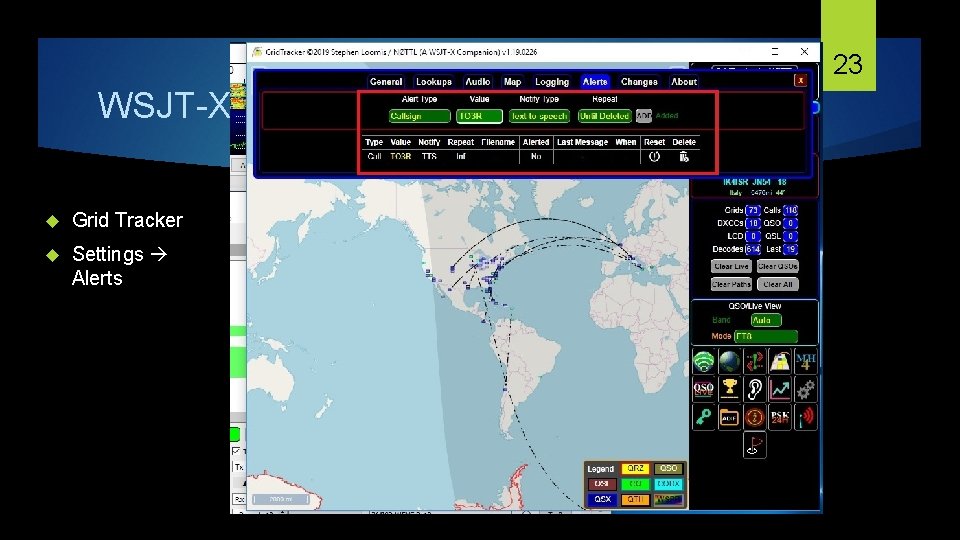Open the About tab

[x=684, y=81]
